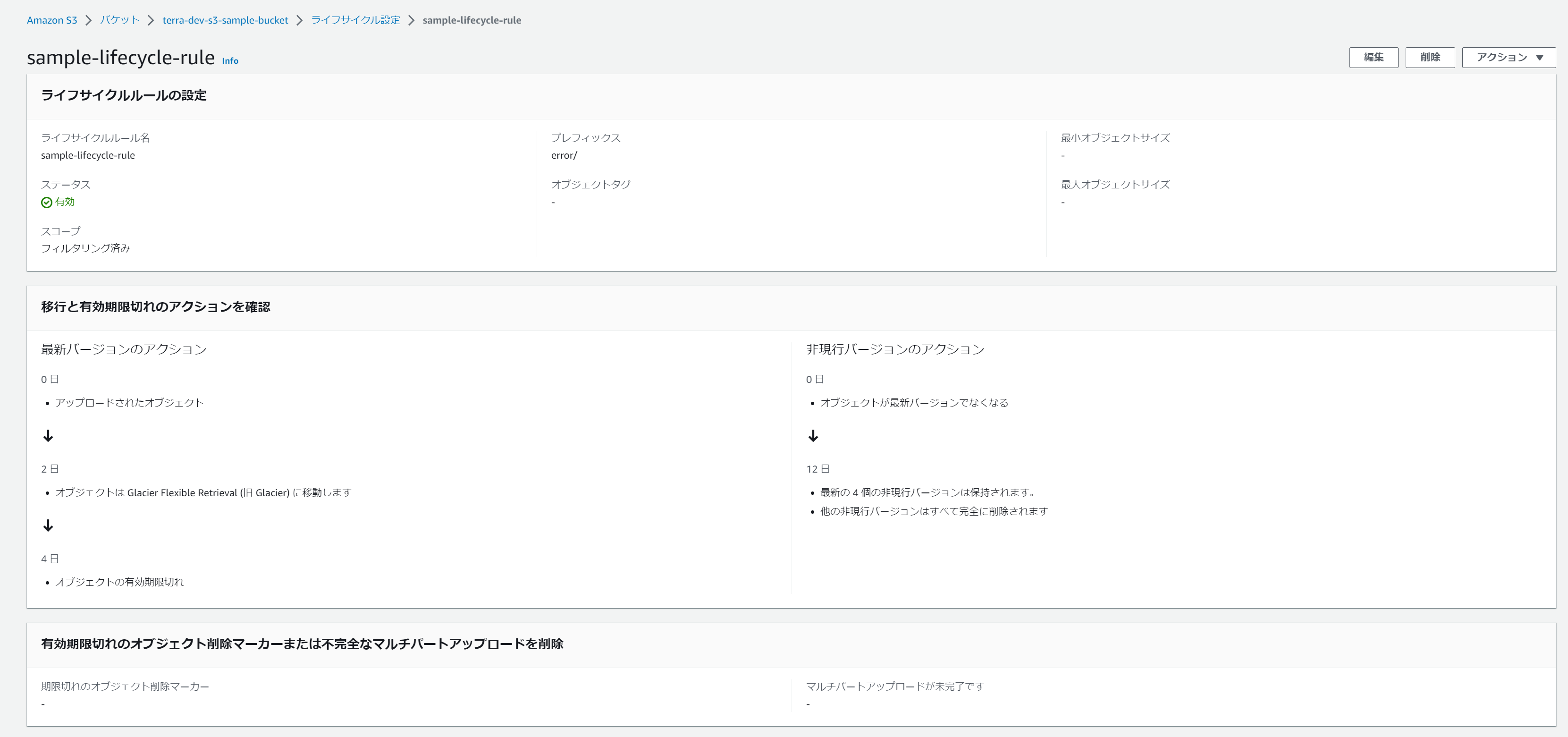Navigate to ライフサイクル設定 breadcrumb

pyautogui.click(x=355, y=20)
